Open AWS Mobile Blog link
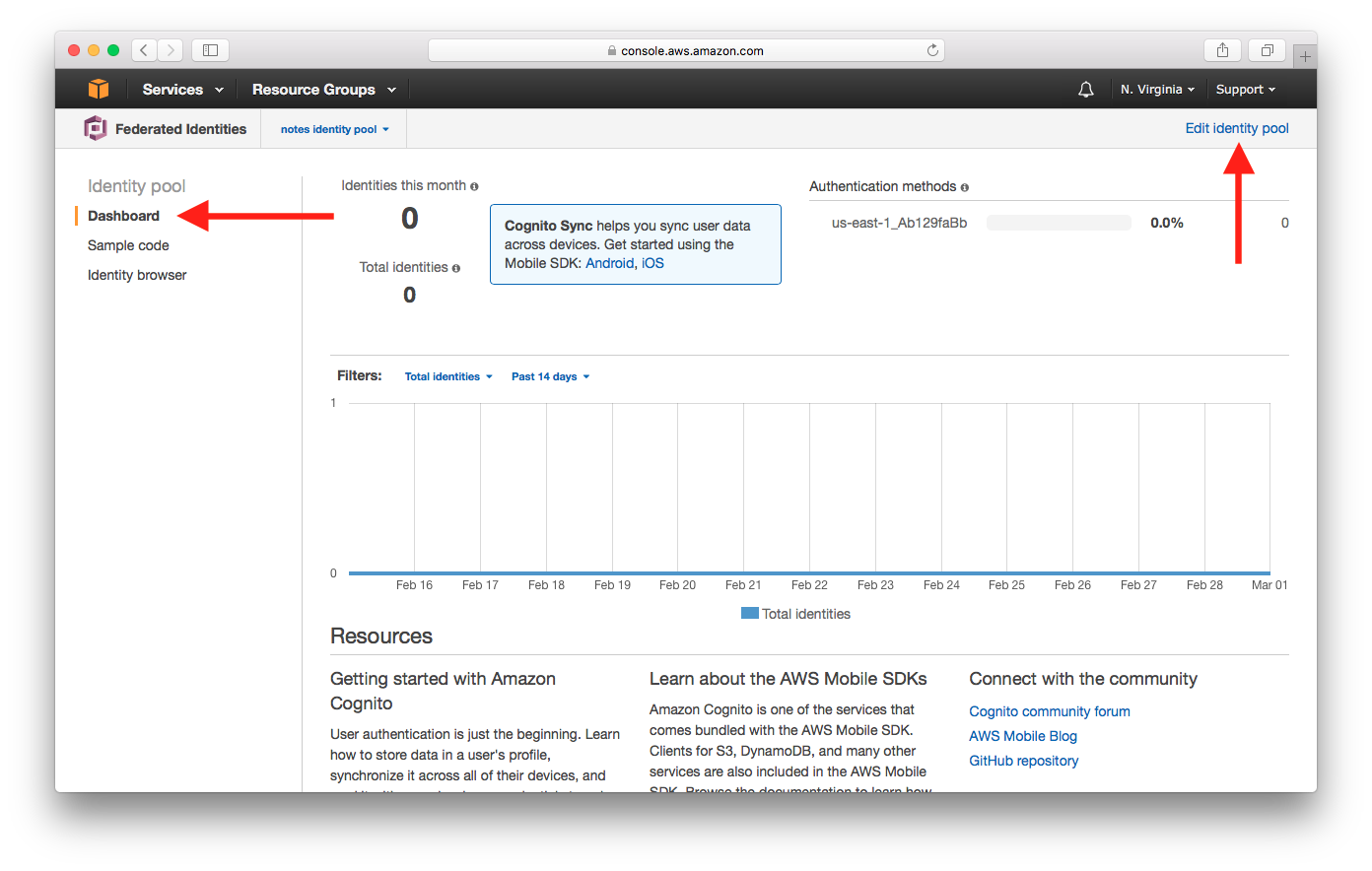The width and height of the screenshot is (1372, 871). click(x=1023, y=736)
